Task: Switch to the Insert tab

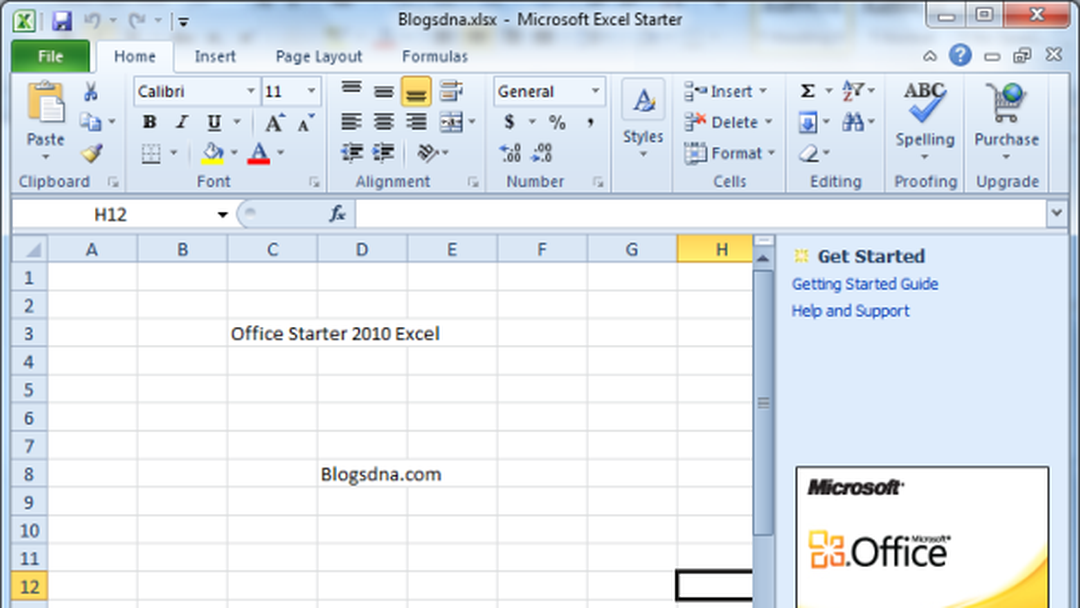Action: click(215, 56)
